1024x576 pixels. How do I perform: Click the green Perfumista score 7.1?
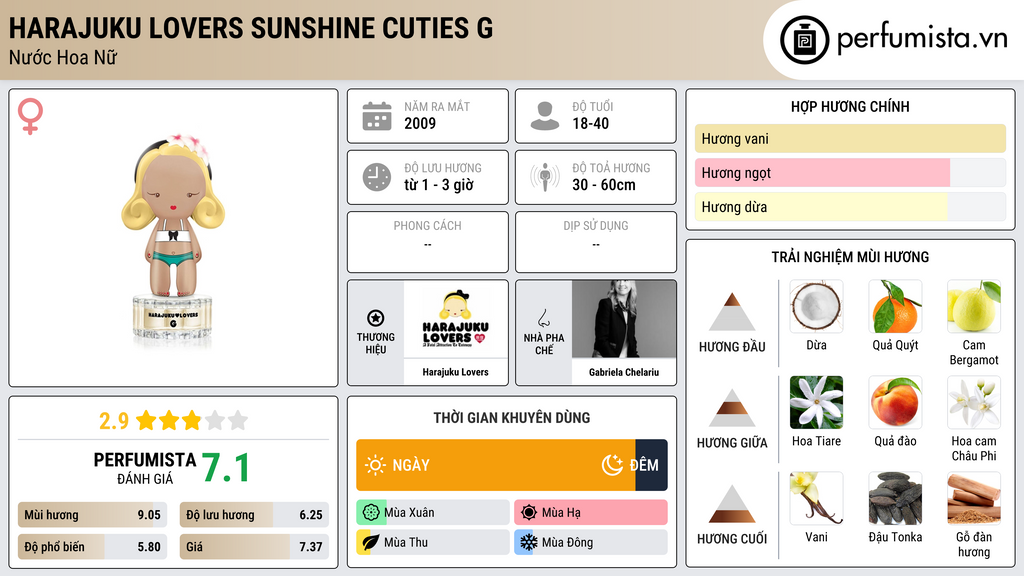click(x=225, y=468)
